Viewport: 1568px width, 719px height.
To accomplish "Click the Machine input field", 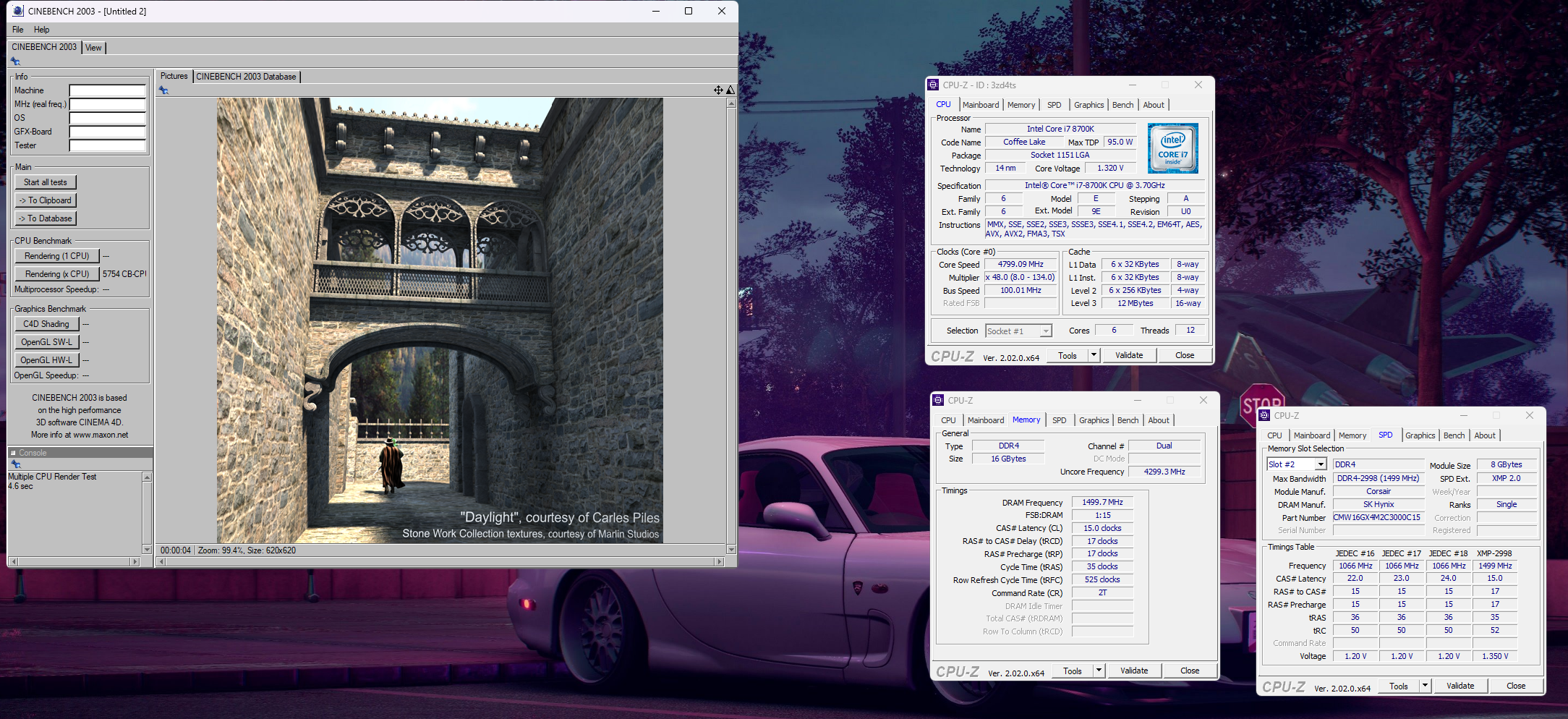I will 108,90.
